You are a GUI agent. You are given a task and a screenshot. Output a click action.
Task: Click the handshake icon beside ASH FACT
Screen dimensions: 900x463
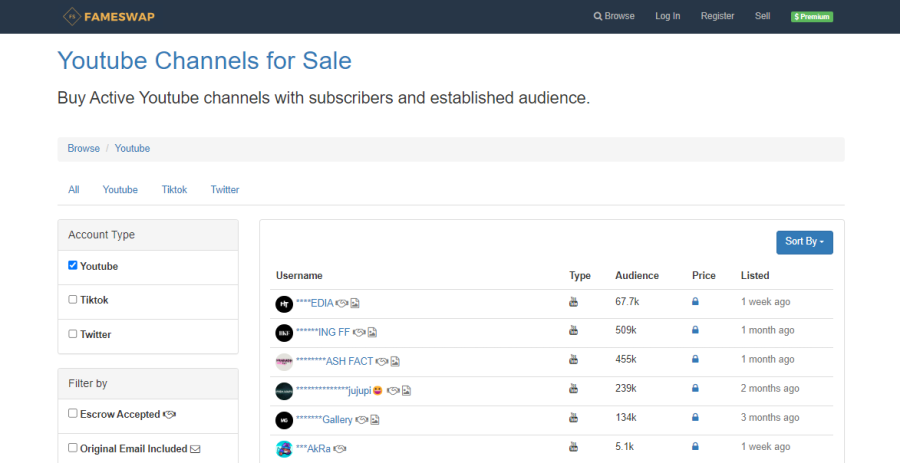click(x=382, y=362)
